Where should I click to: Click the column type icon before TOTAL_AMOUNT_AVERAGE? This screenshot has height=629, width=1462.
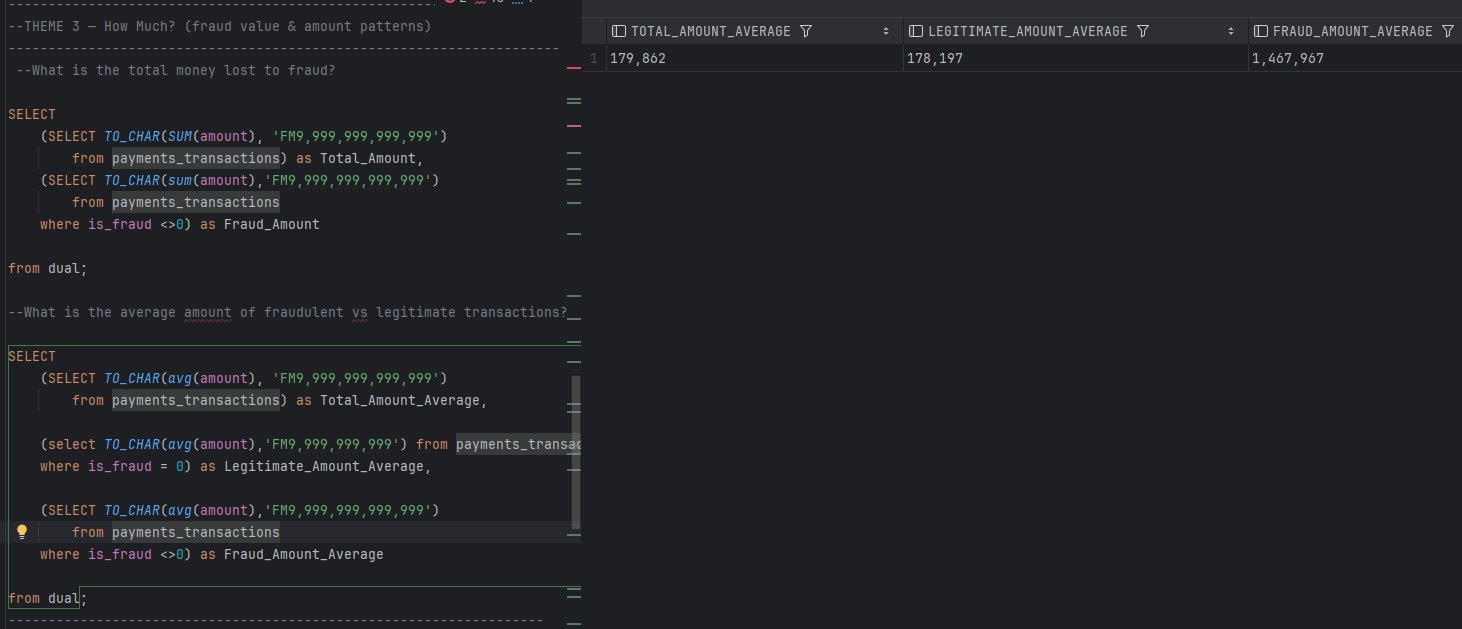[619, 32]
